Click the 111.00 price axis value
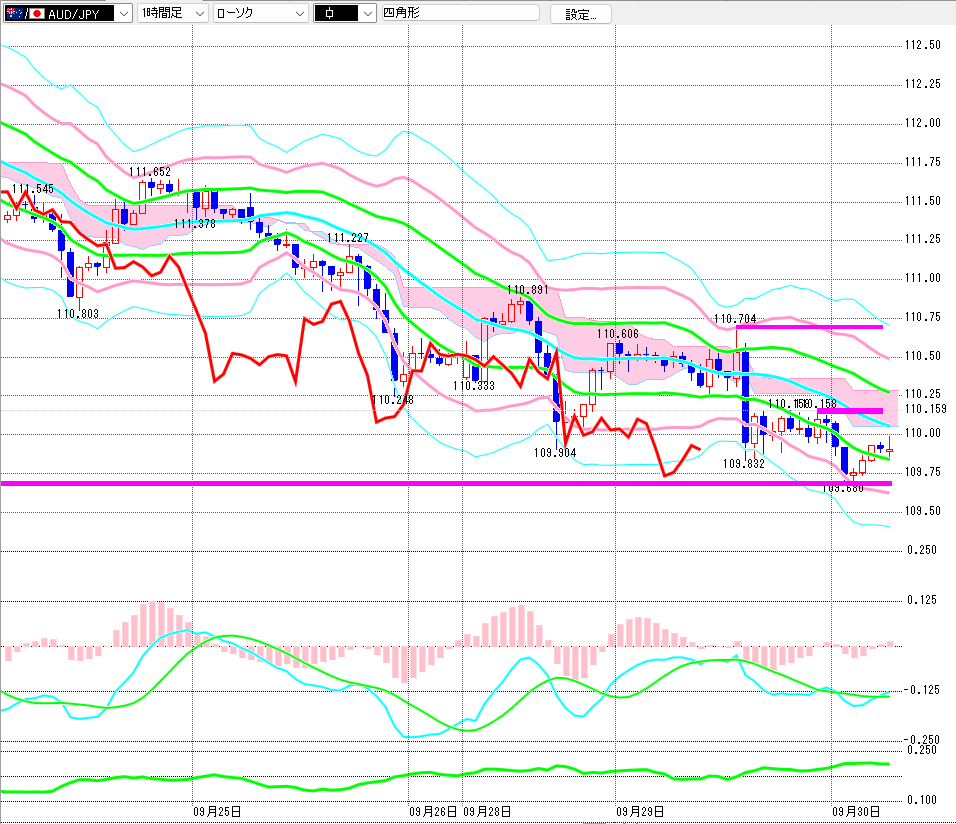This screenshot has height=824, width=956. point(923,278)
